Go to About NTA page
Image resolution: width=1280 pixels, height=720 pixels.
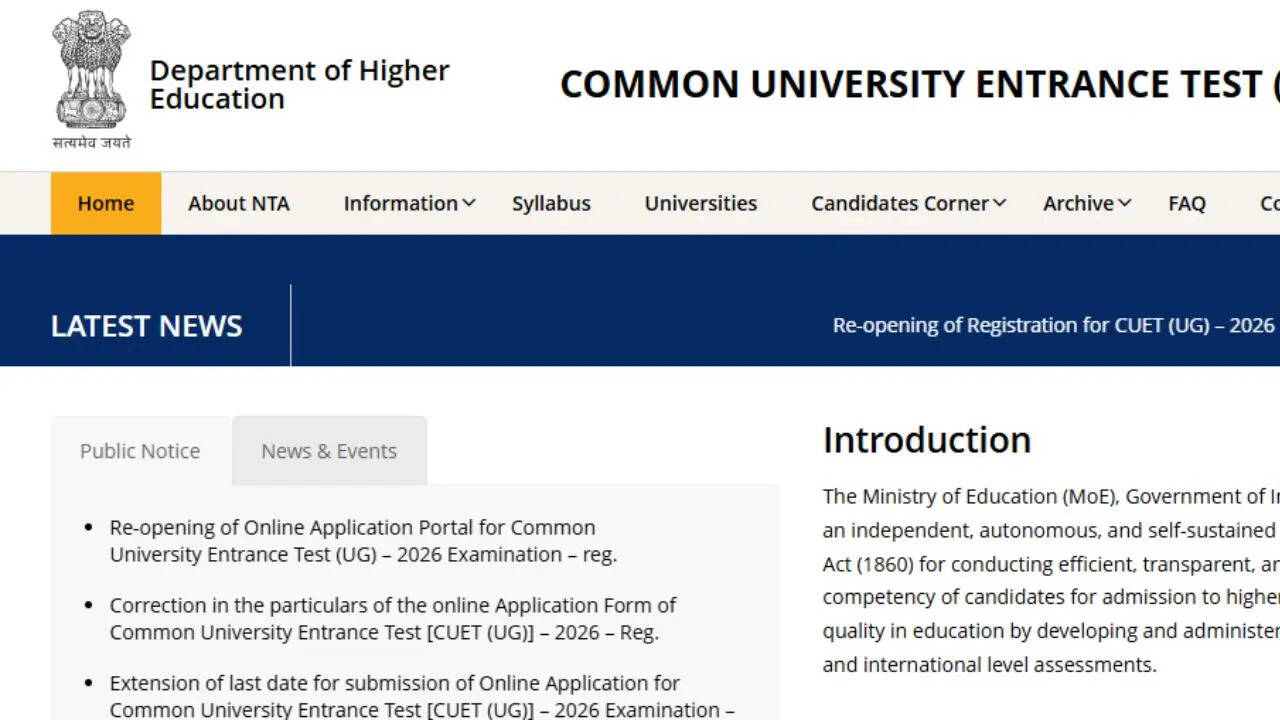coord(238,203)
